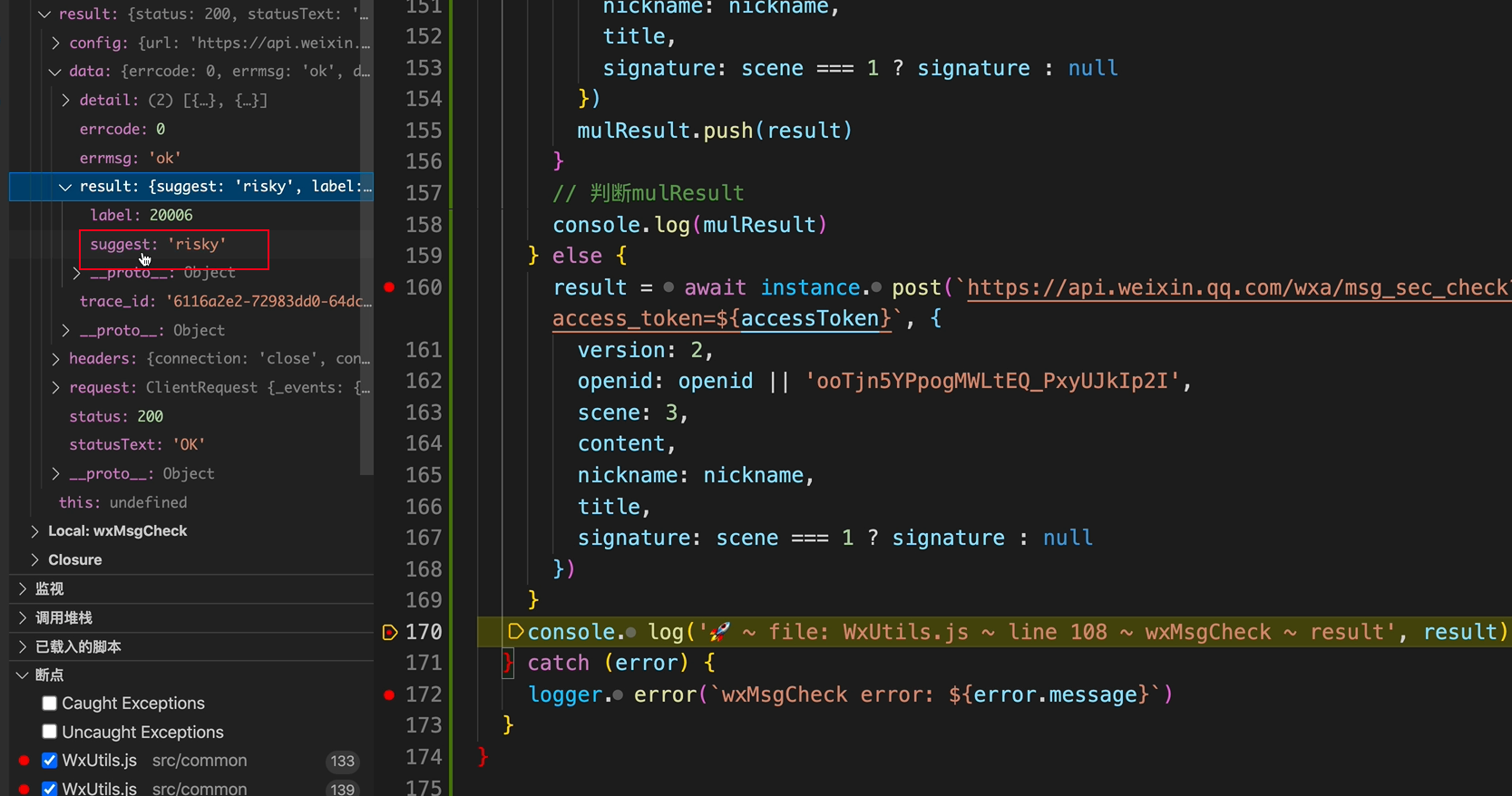Click inline breakpoint dot before log on line 170

[631, 632]
